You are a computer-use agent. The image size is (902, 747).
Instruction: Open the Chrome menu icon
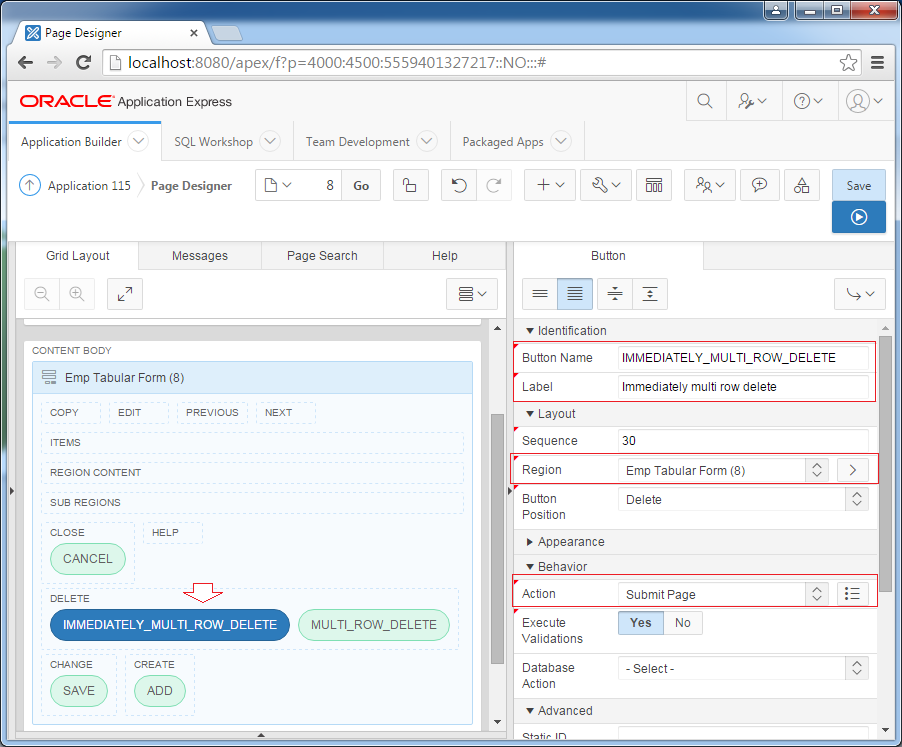877,62
